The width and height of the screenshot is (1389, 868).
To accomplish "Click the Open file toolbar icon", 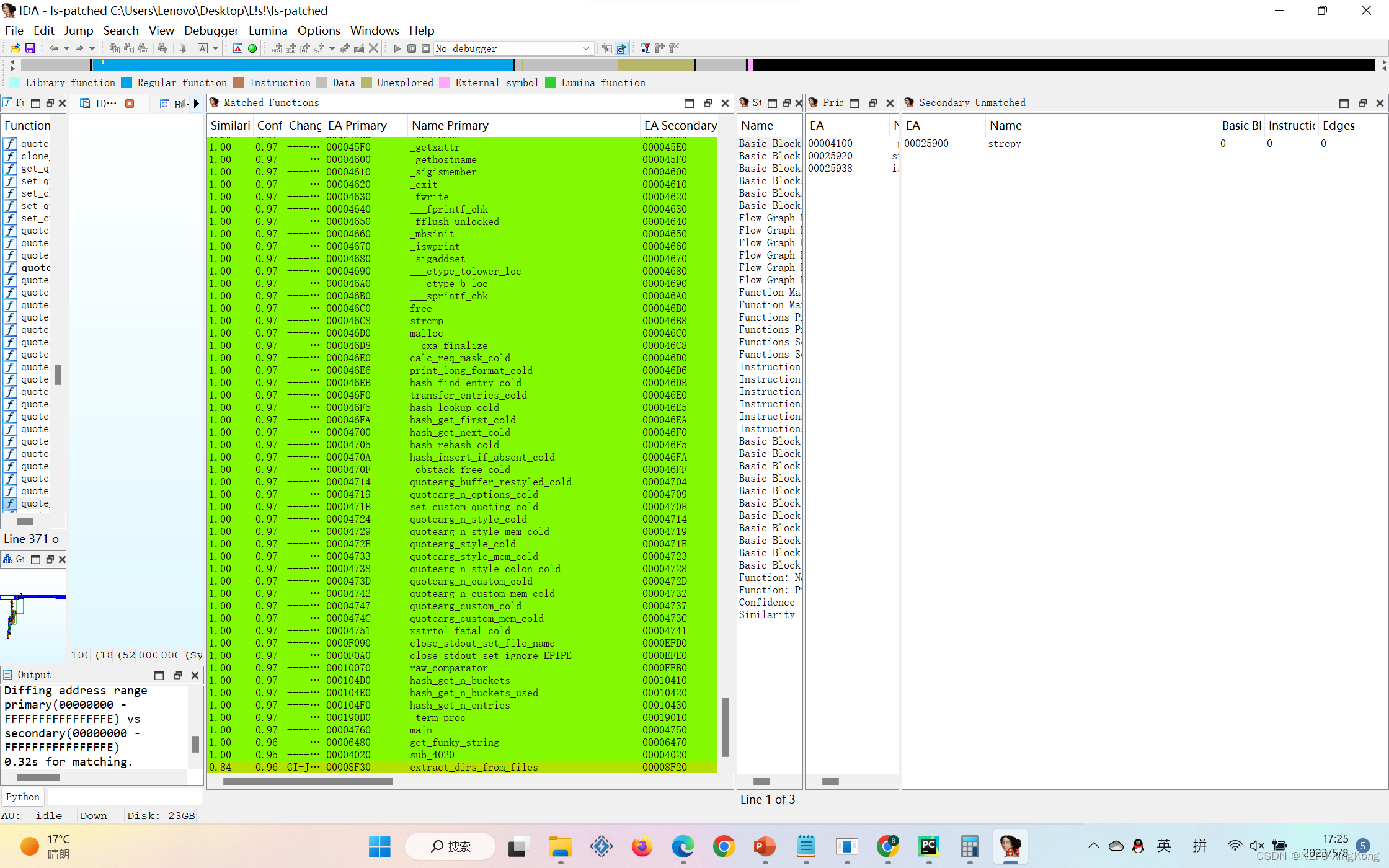I will [x=16, y=48].
